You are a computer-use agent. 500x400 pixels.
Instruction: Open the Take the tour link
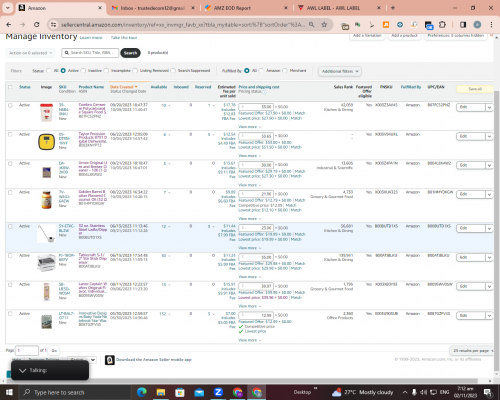[124, 38]
